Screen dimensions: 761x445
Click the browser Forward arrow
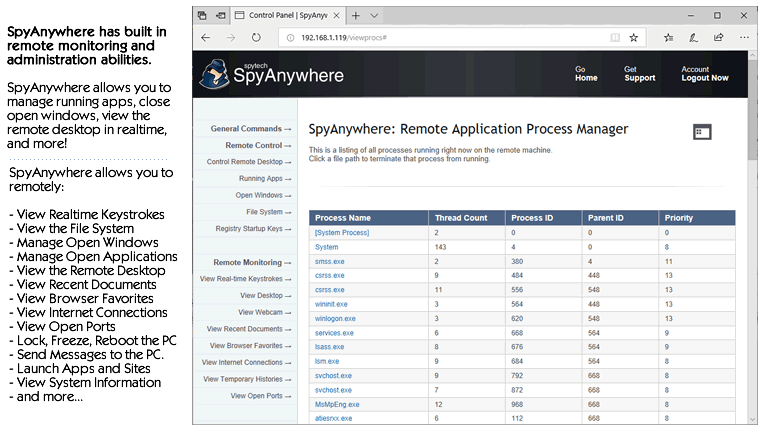[231, 37]
